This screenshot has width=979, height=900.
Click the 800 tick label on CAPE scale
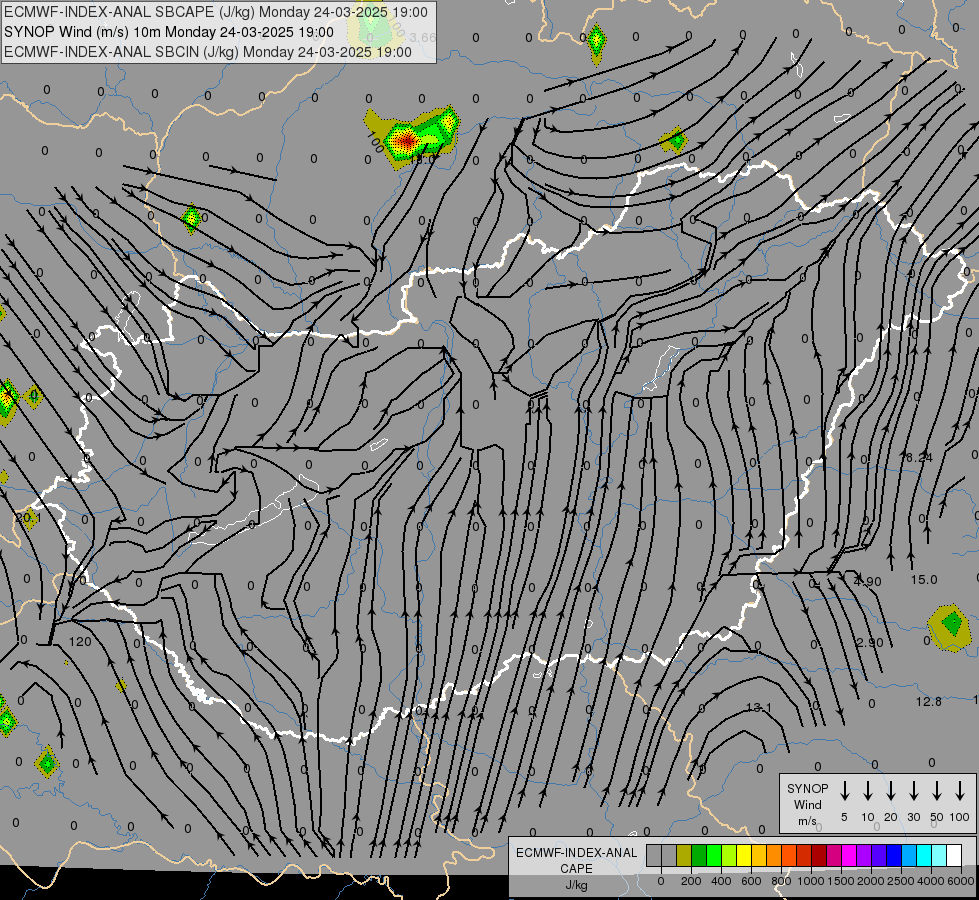tap(781, 881)
